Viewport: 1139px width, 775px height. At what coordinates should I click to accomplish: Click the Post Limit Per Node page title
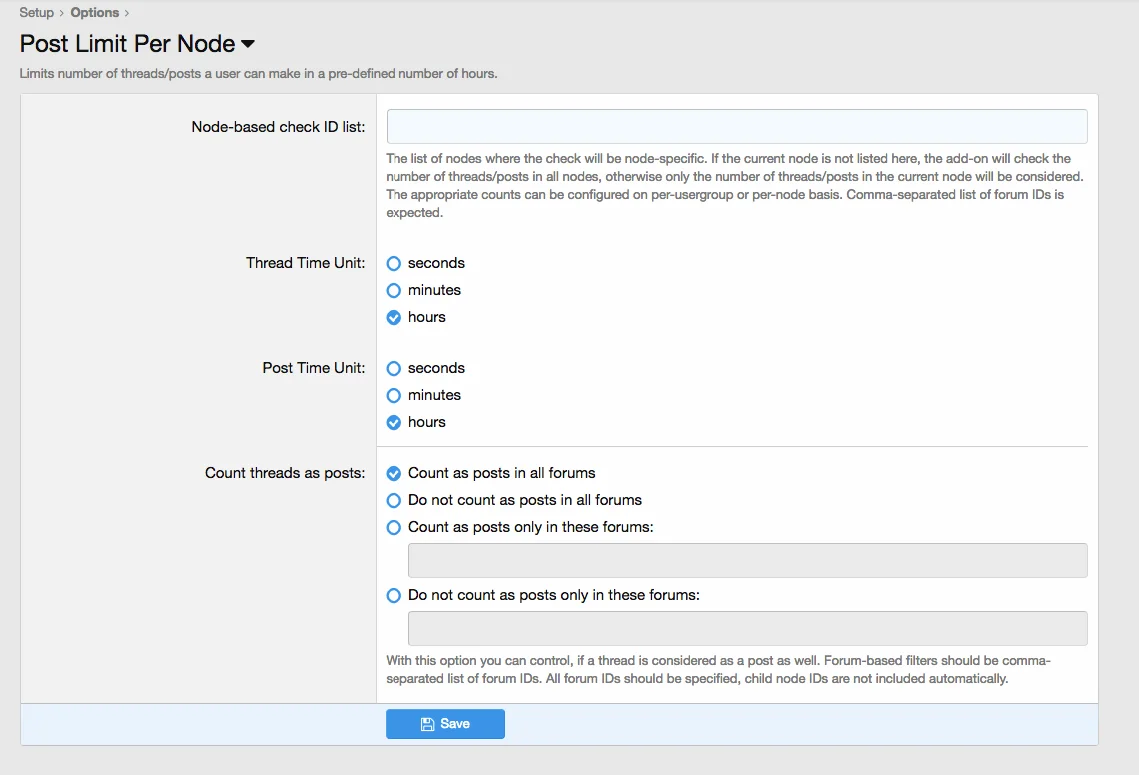click(127, 44)
